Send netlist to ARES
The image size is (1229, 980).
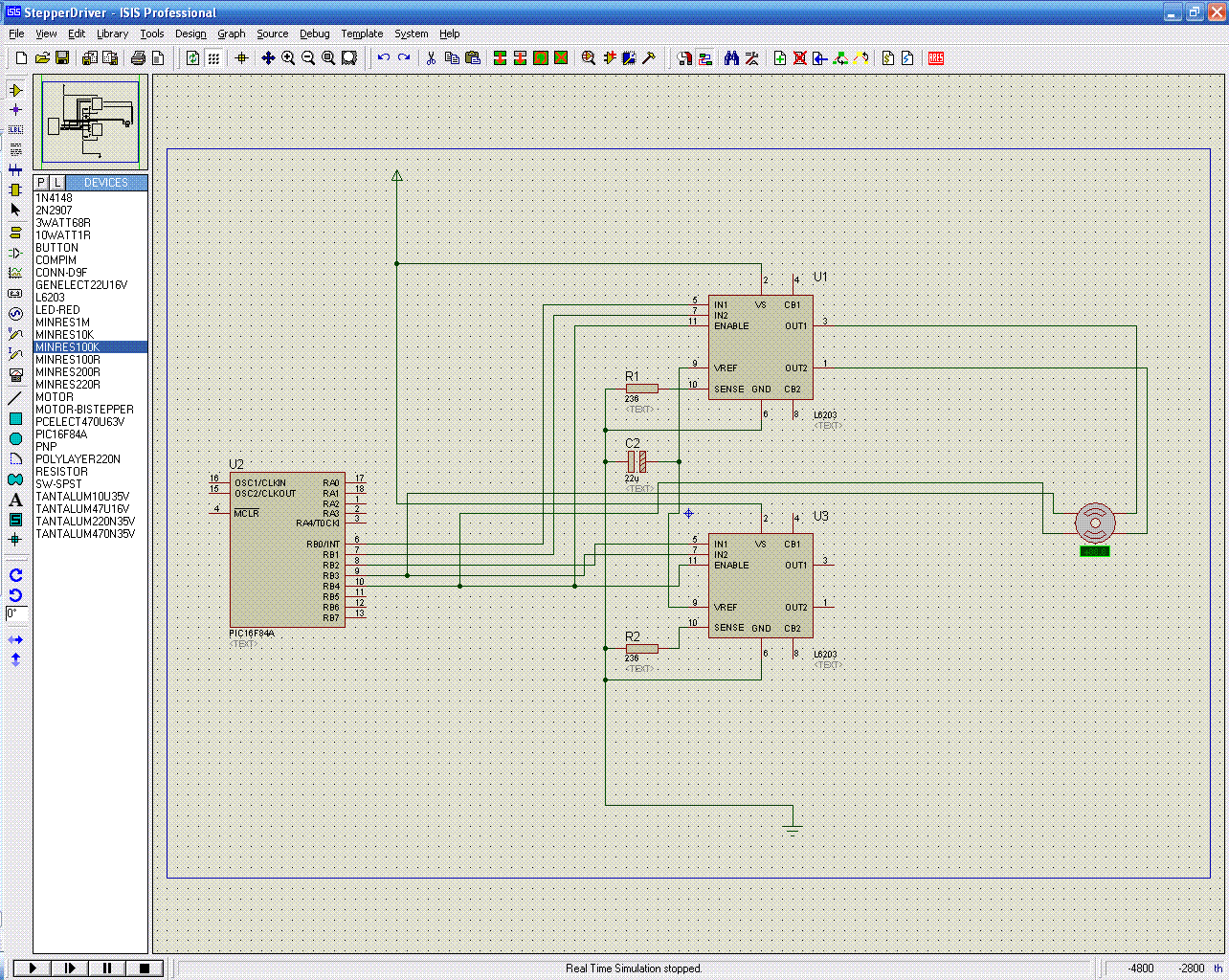936,58
